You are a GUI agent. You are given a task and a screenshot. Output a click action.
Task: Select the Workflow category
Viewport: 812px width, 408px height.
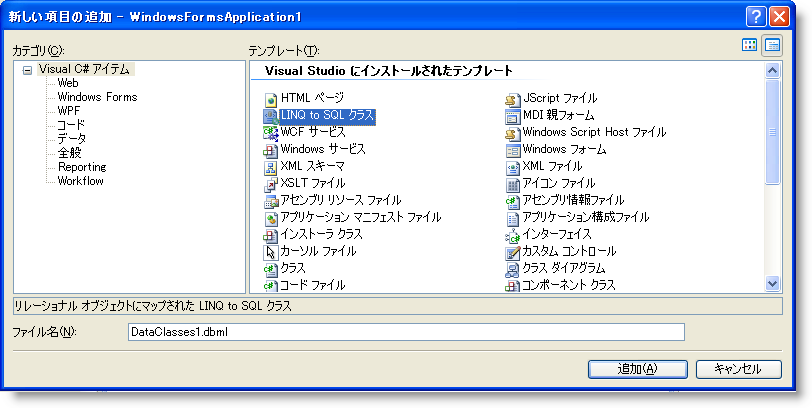80,181
